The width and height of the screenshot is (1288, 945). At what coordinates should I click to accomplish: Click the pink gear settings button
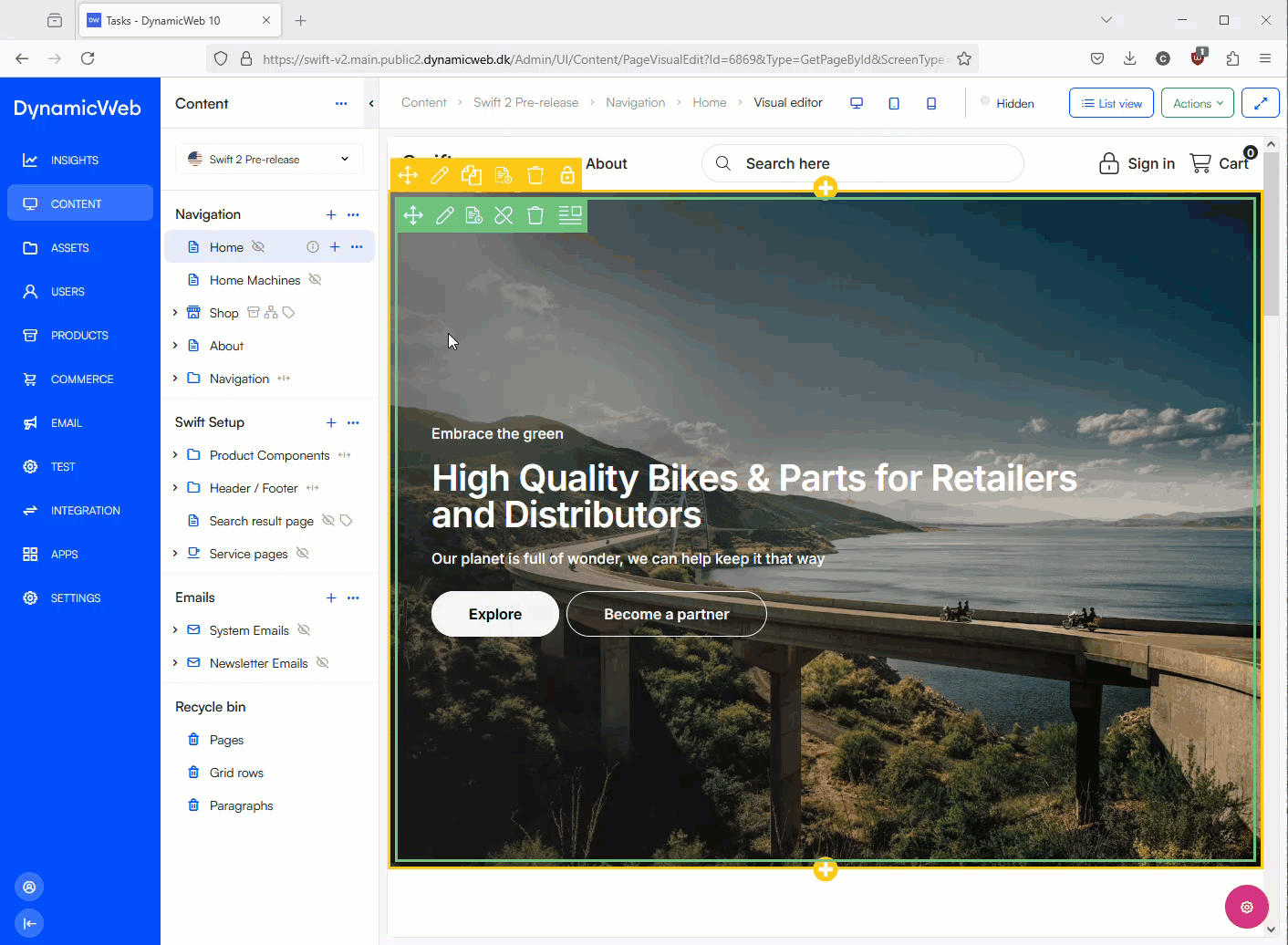[1246, 907]
